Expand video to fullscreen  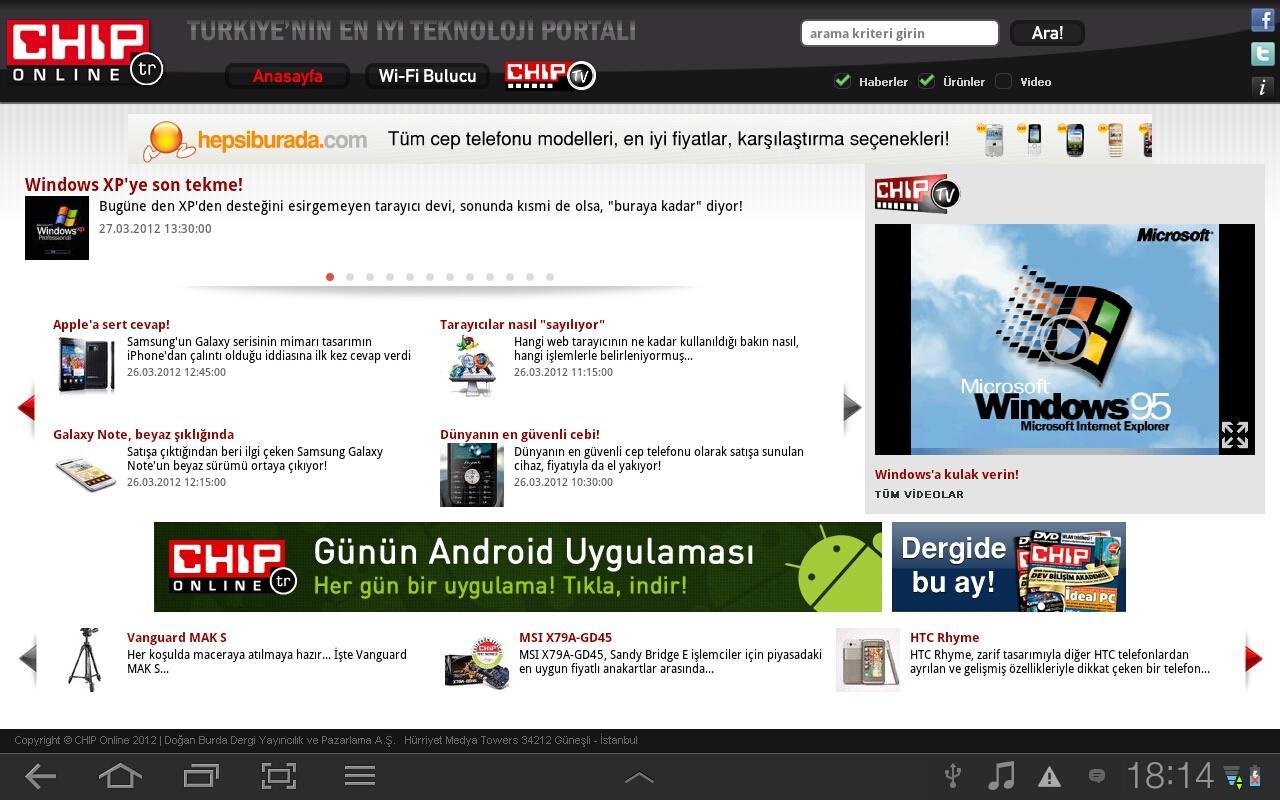point(1235,435)
